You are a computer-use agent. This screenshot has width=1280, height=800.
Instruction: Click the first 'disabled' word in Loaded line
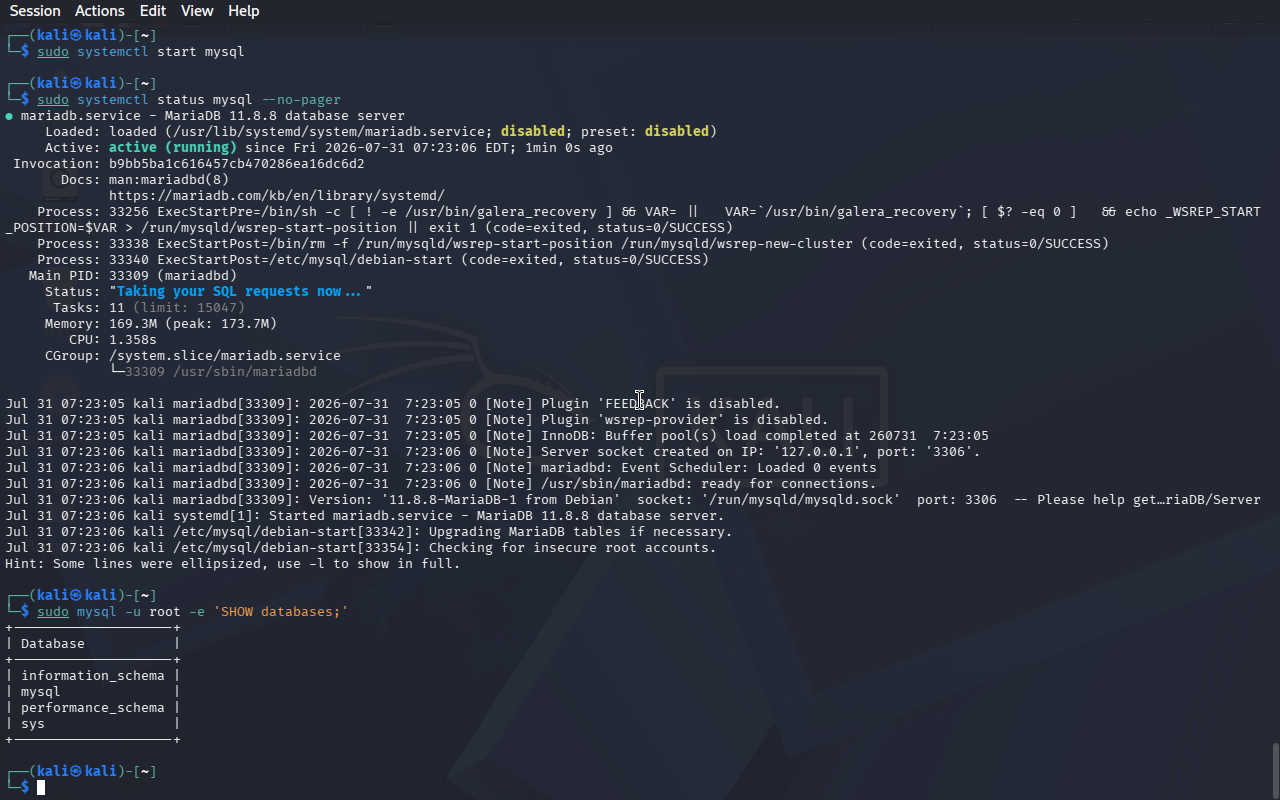click(533, 132)
